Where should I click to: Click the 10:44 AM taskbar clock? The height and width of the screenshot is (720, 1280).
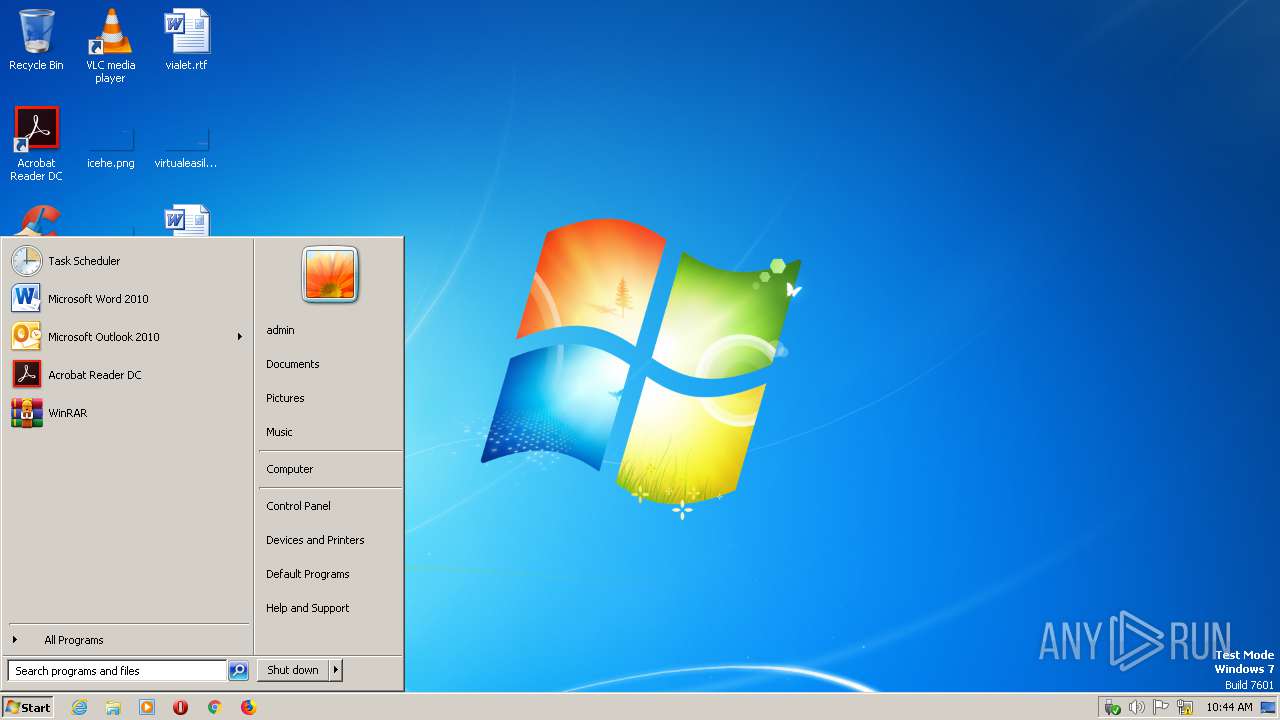tap(1229, 707)
